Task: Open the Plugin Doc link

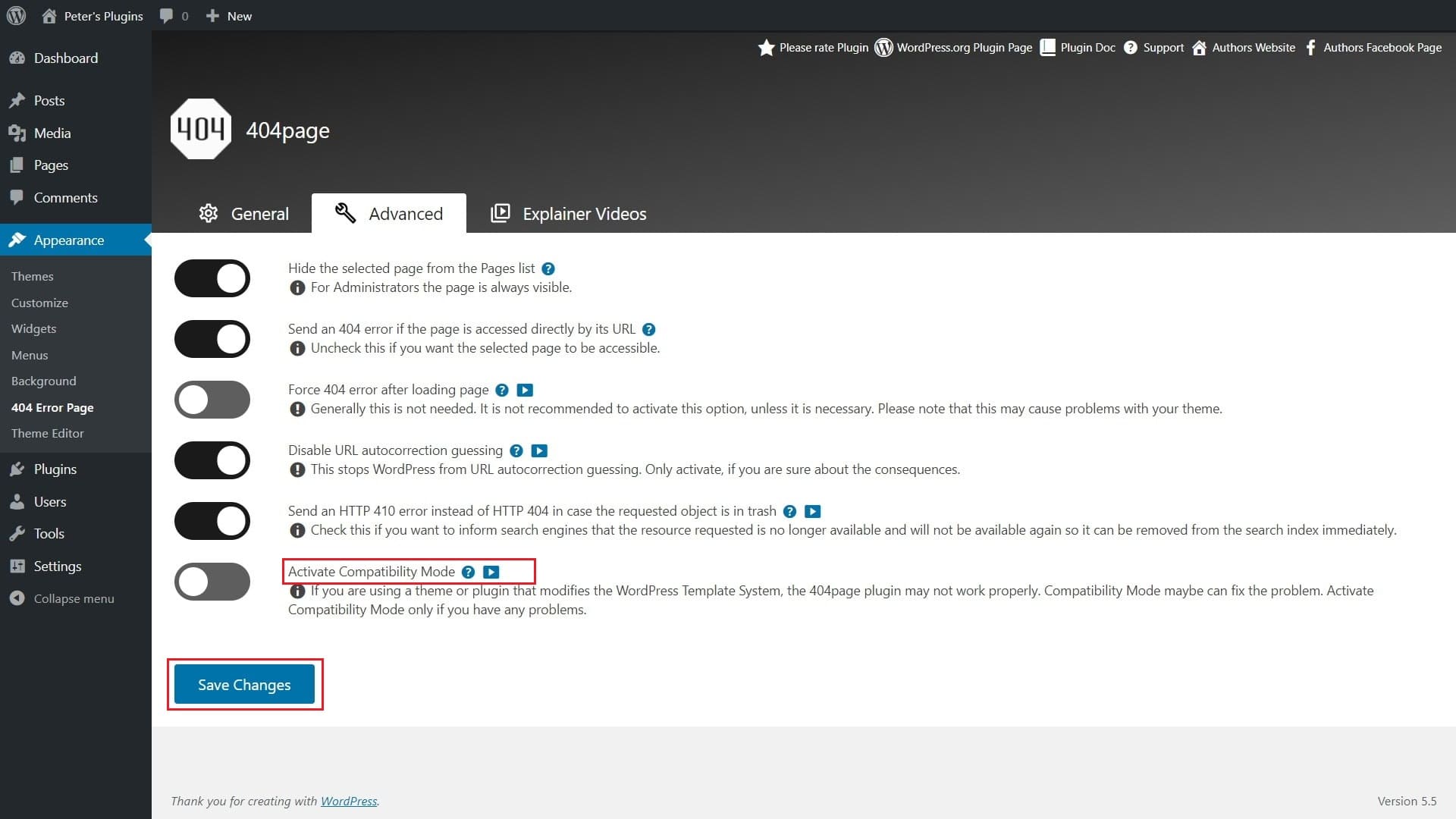Action: [1077, 48]
